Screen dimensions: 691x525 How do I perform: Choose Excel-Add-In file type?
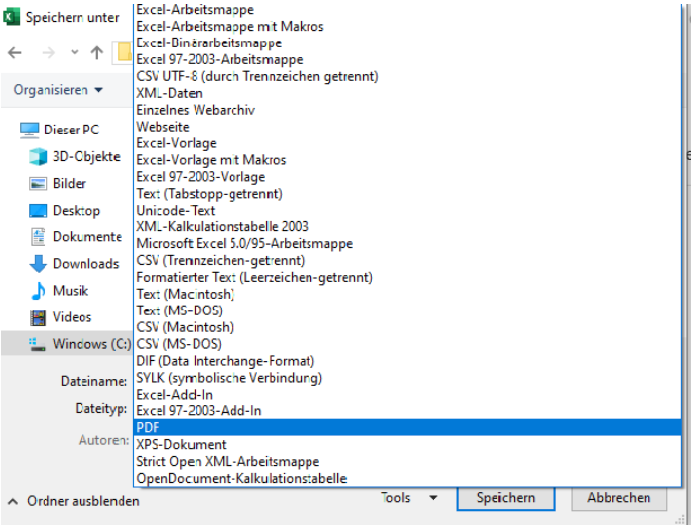coord(407,395)
